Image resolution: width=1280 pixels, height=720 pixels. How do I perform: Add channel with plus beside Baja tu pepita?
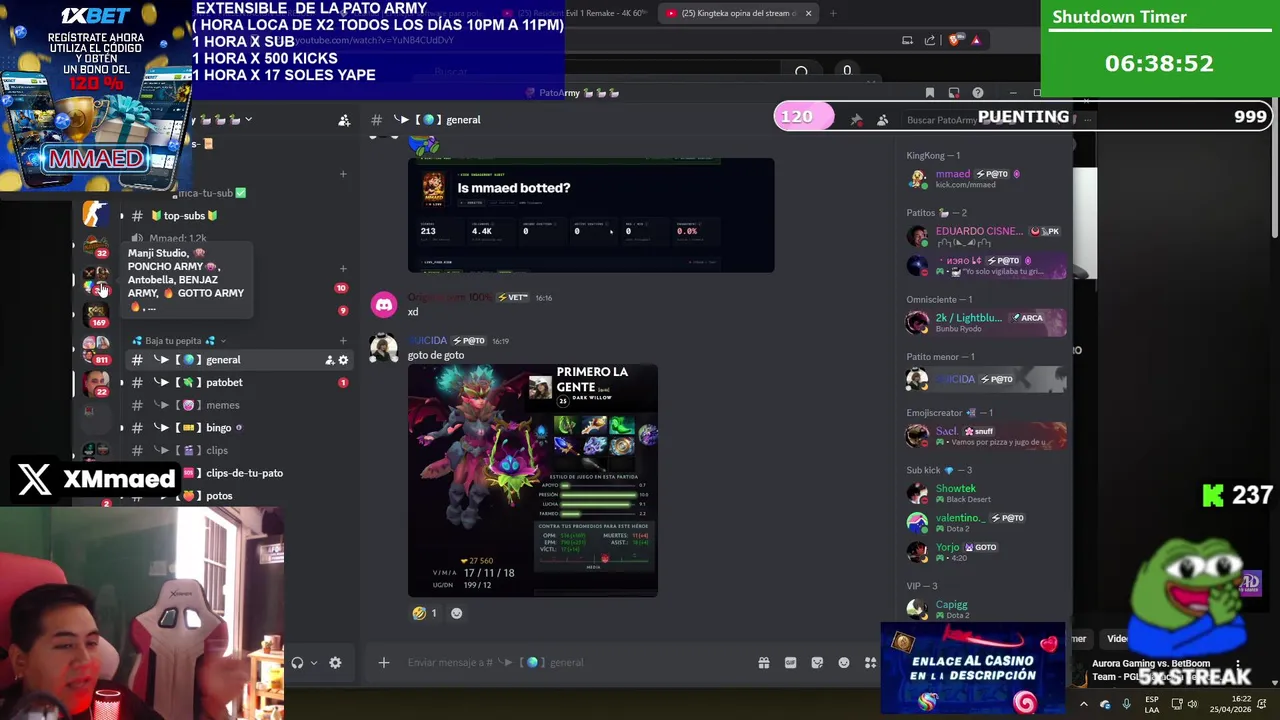click(343, 341)
